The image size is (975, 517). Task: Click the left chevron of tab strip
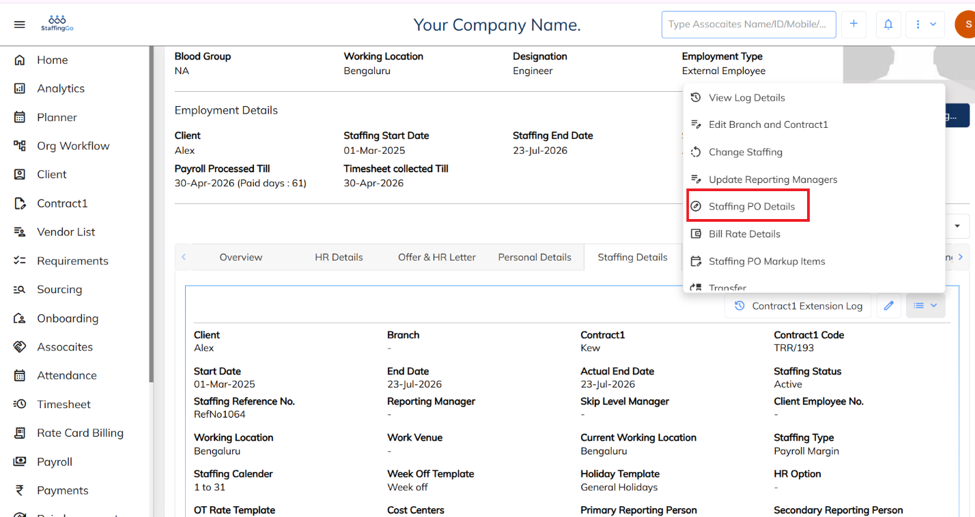tap(183, 257)
